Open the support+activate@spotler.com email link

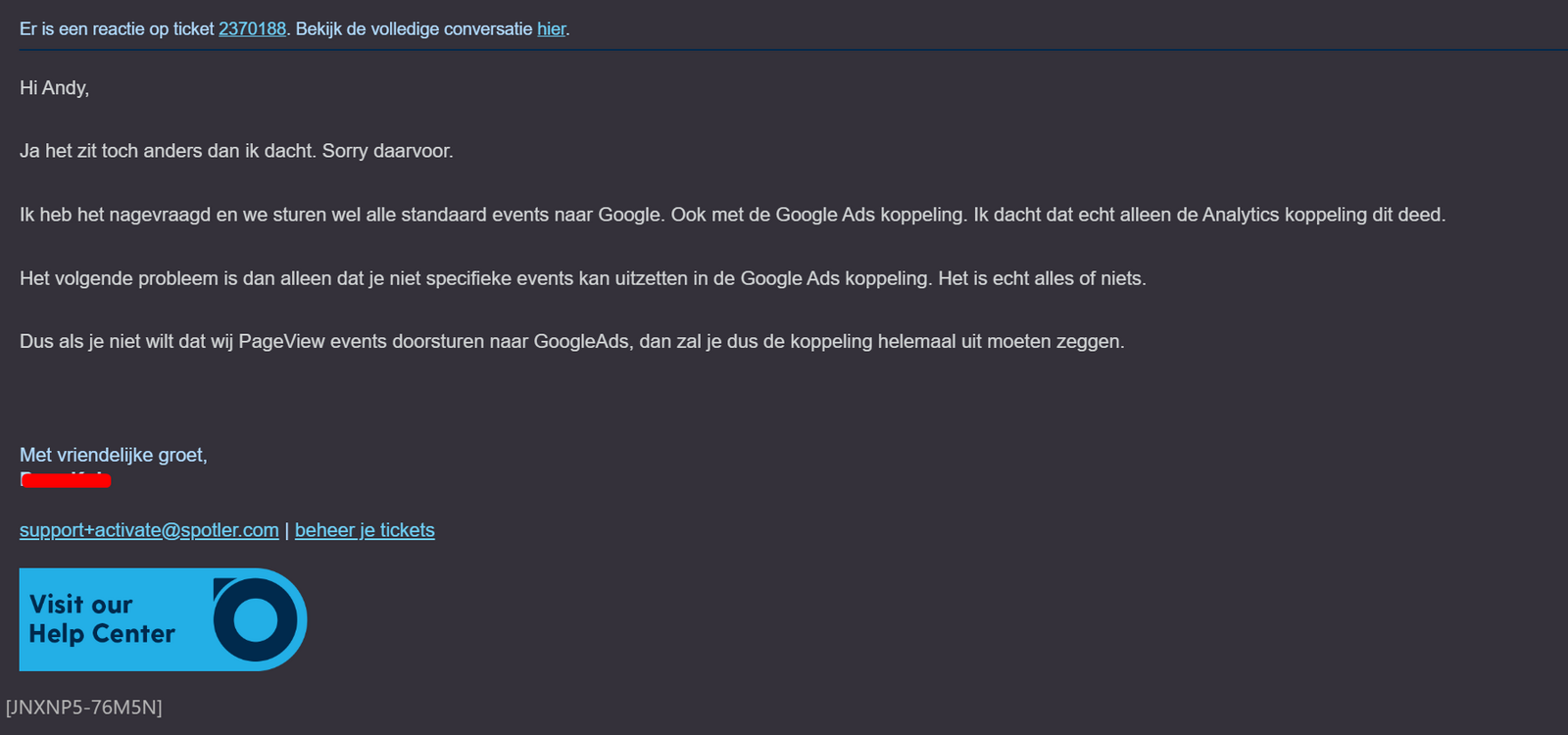click(x=149, y=530)
